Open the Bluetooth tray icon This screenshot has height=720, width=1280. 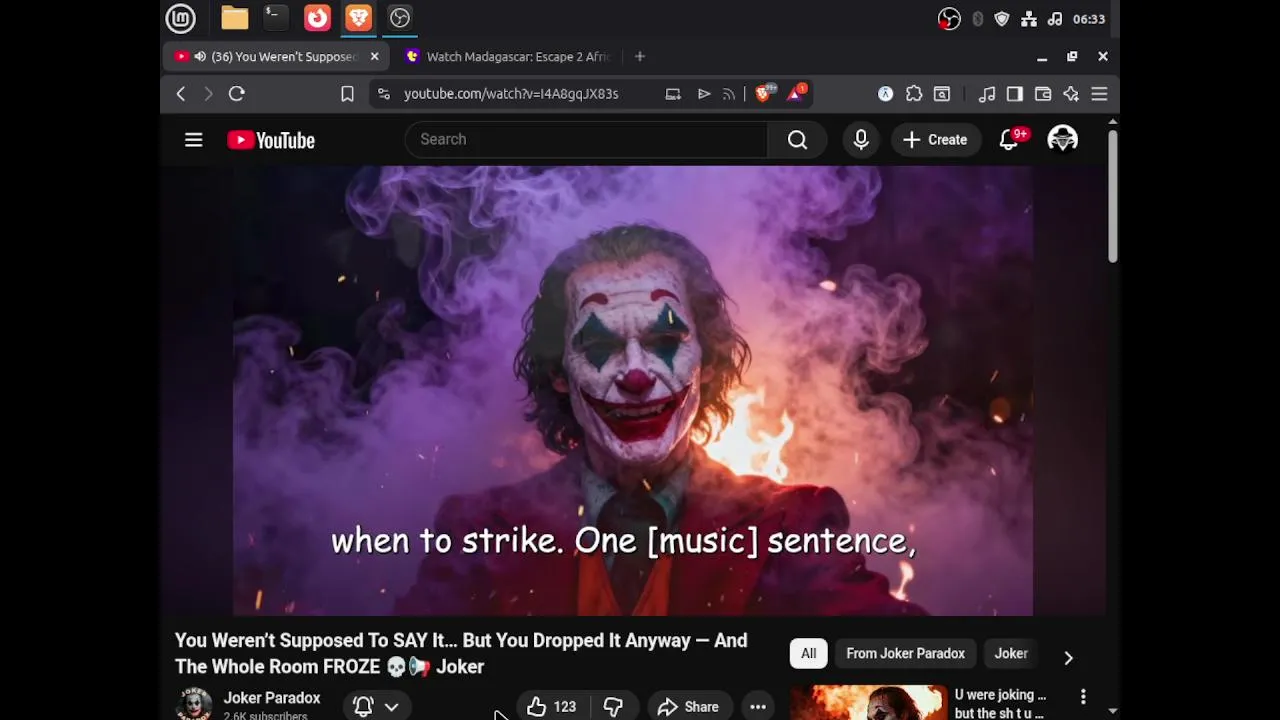977,19
